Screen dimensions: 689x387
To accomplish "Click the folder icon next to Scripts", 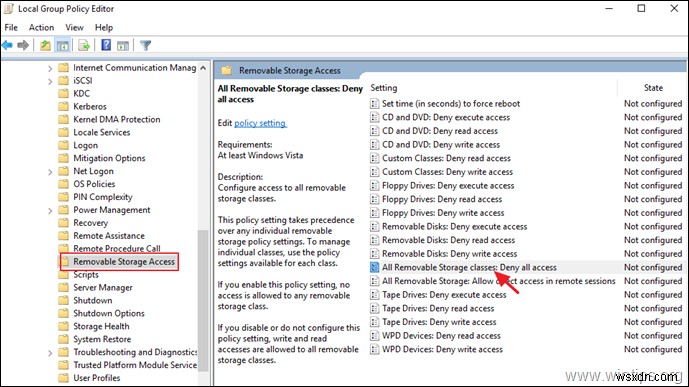I will coord(65,275).
